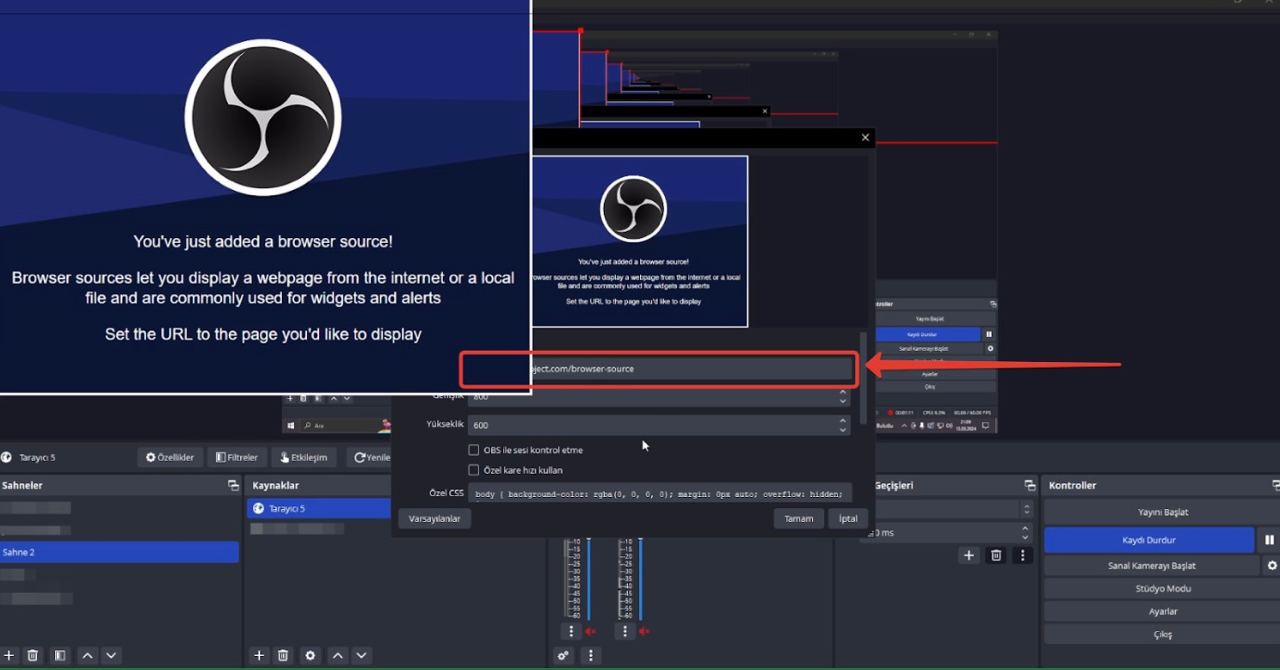Open the kebab menu in Sahne Geçişleri panel
This screenshot has height=670, width=1280.
point(1022,556)
